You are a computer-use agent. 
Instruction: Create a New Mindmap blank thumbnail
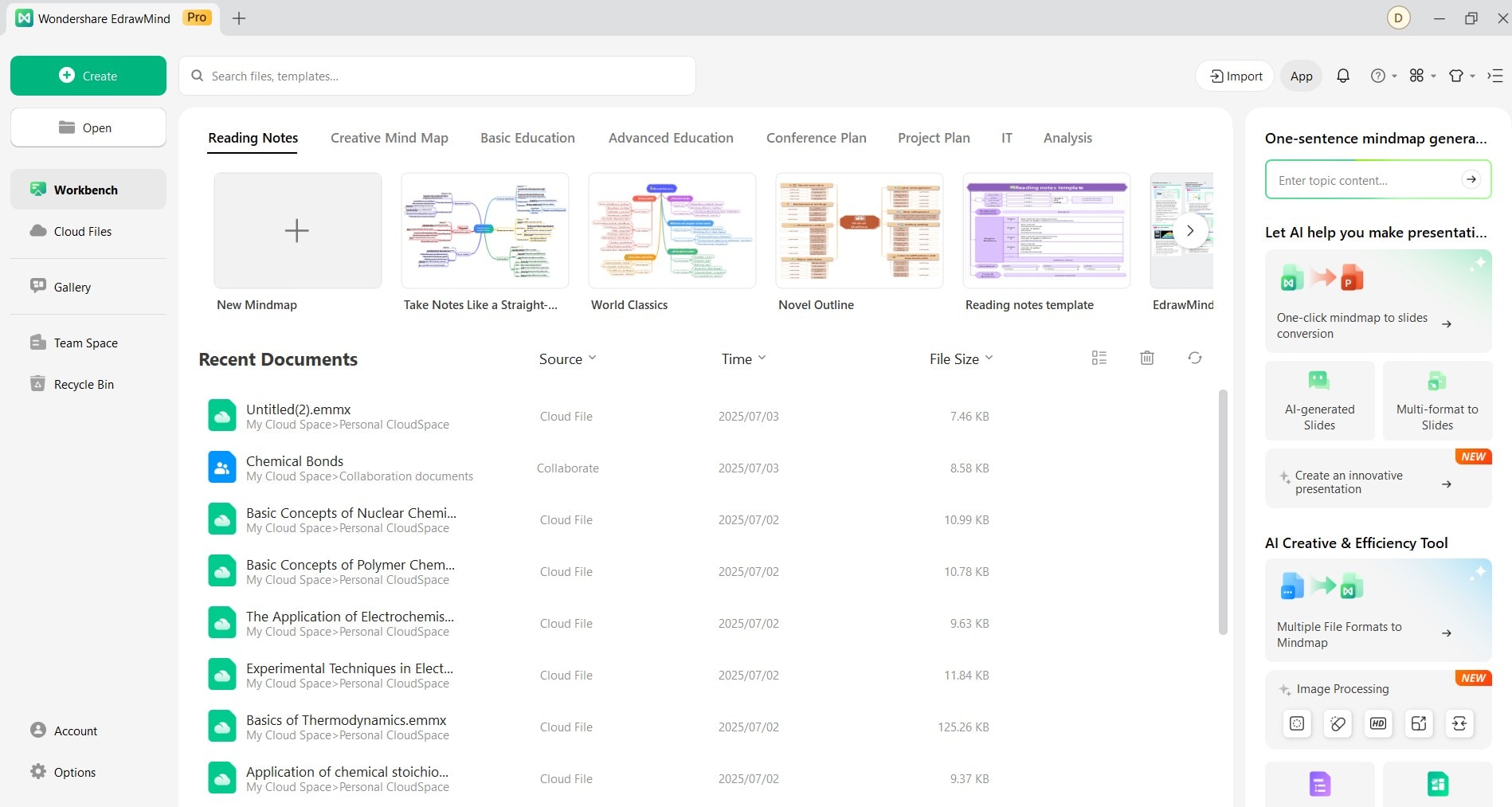click(298, 230)
